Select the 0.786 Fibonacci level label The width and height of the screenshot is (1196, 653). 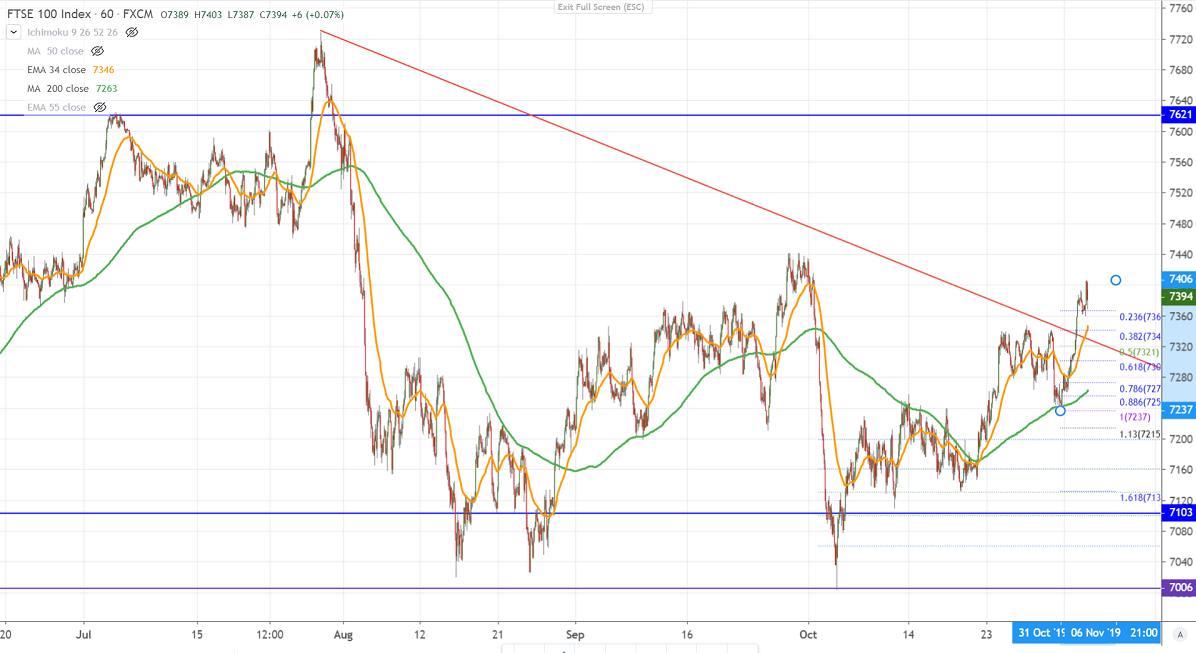(x=1140, y=388)
